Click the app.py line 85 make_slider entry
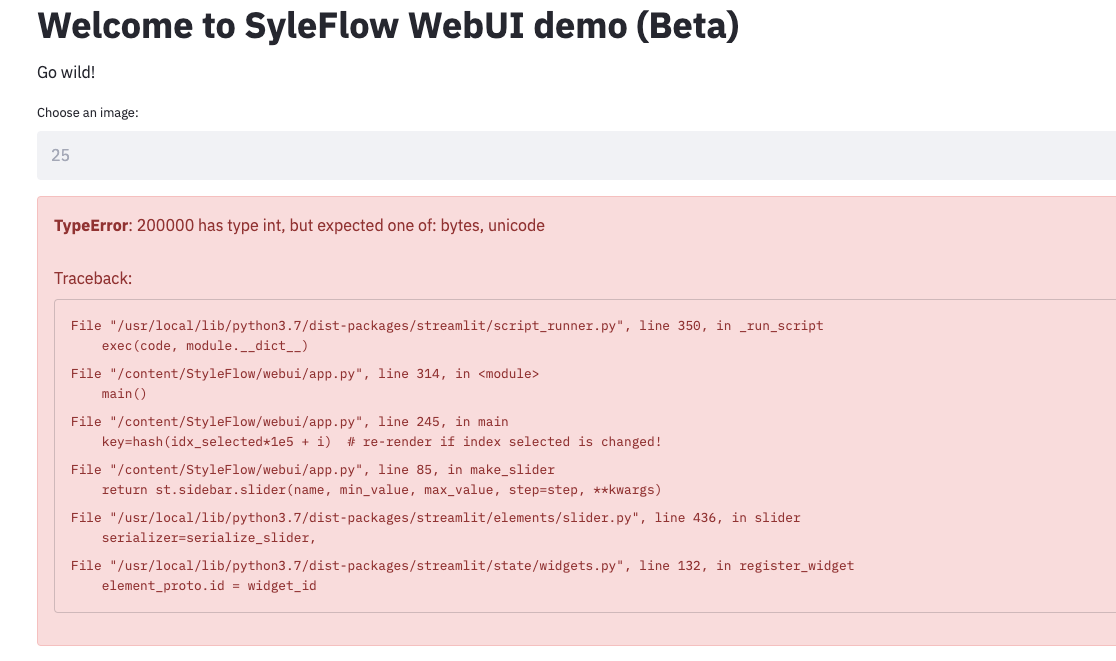 313,470
